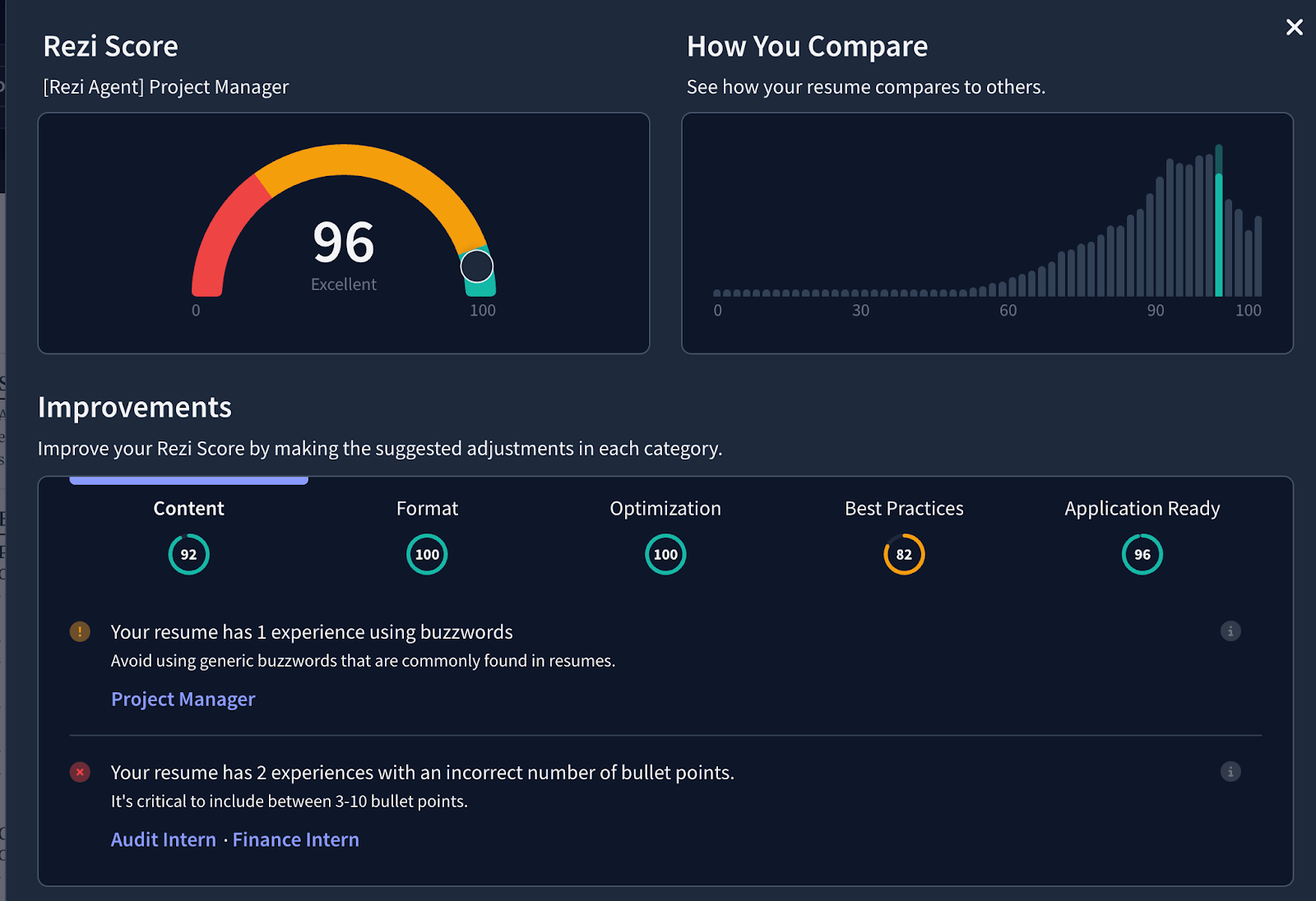1316x901 pixels.
Task: Click the Format score circle 100
Action: click(x=427, y=554)
